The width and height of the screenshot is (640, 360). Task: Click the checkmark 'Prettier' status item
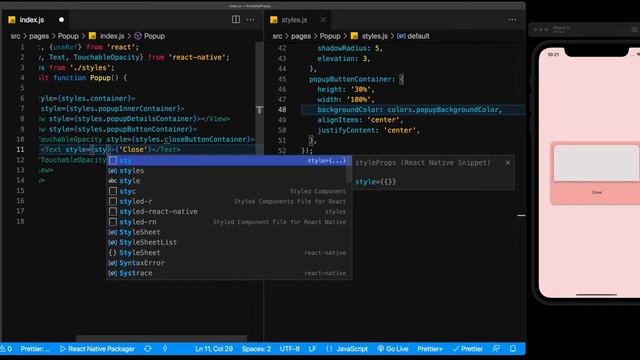[468, 349]
